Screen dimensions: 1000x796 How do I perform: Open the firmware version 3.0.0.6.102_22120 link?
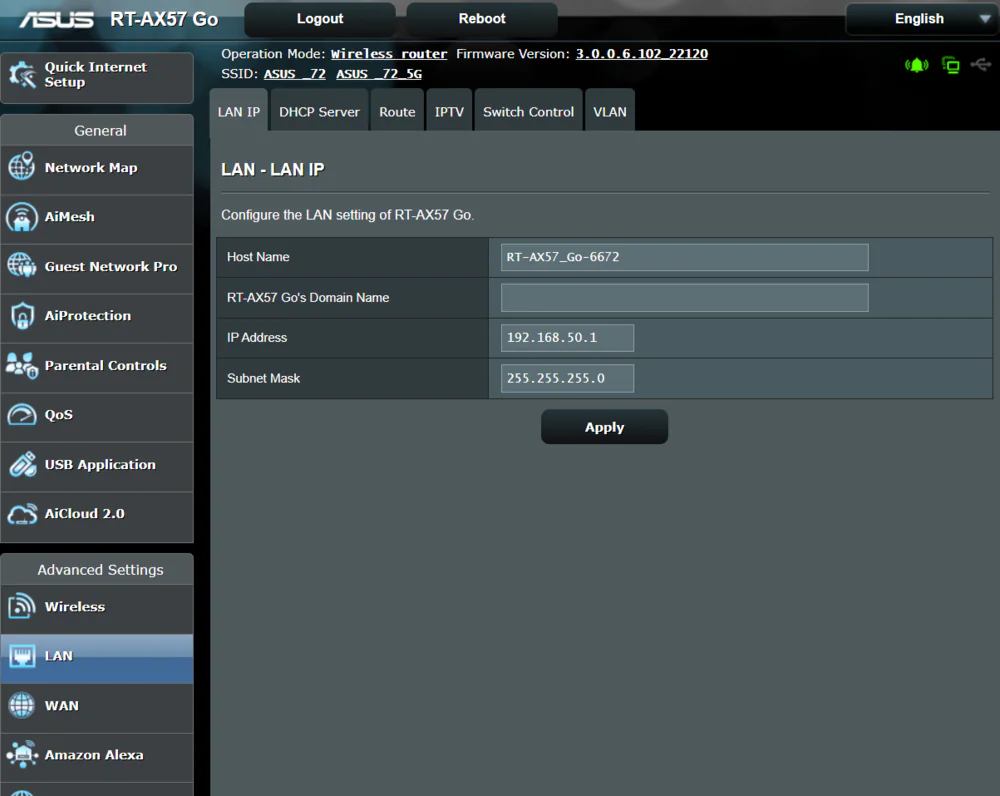coord(642,54)
